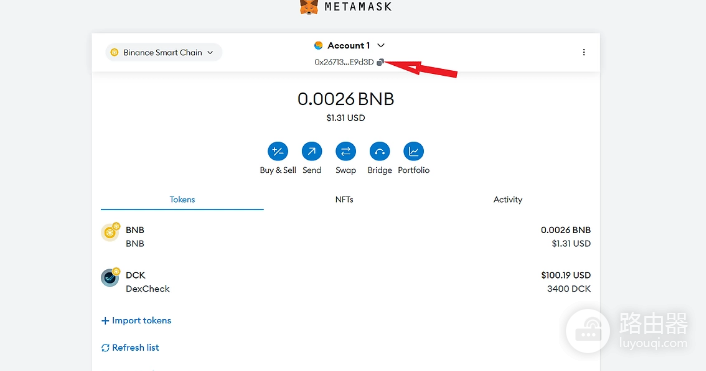Open the three-dot account options menu
706x371 pixels.
click(584, 52)
